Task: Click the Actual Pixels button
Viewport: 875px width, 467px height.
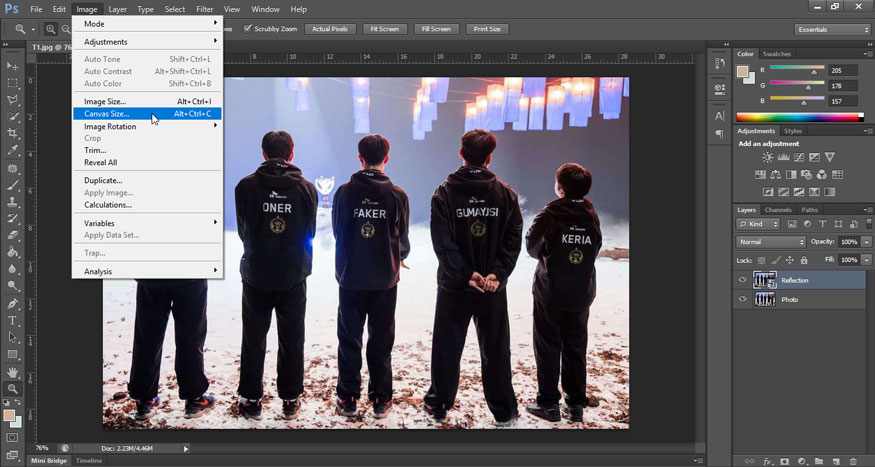Action: [330, 29]
